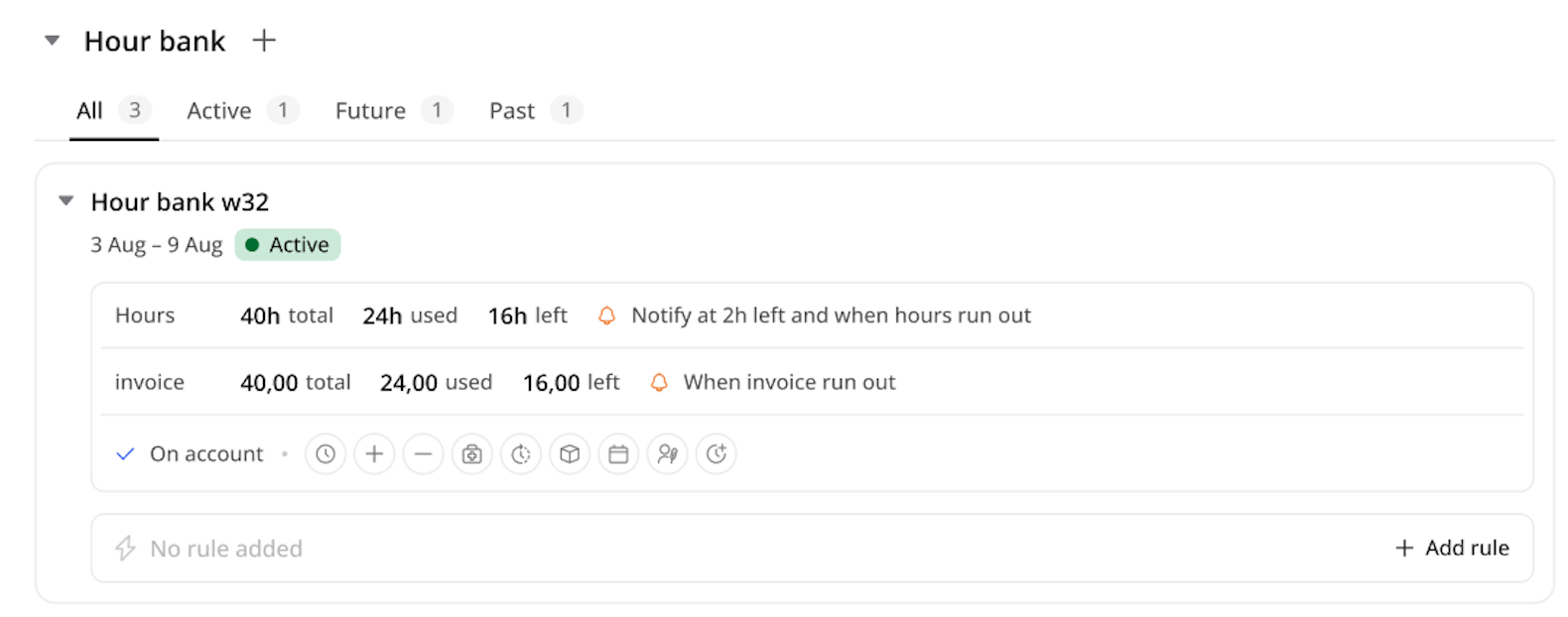Click Add rule button
The width and height of the screenshot is (1568, 617).
[1452, 548]
